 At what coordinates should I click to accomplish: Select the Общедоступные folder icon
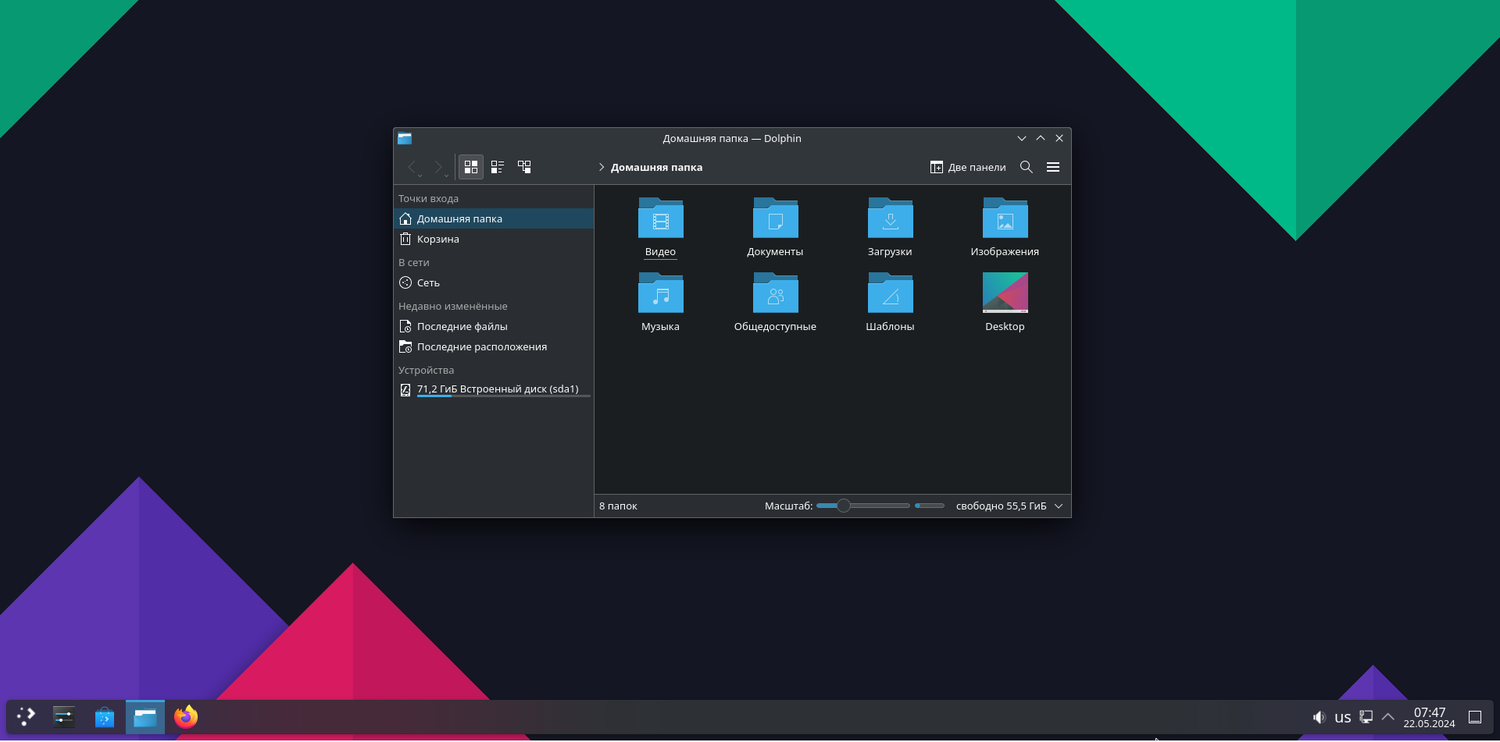775,293
